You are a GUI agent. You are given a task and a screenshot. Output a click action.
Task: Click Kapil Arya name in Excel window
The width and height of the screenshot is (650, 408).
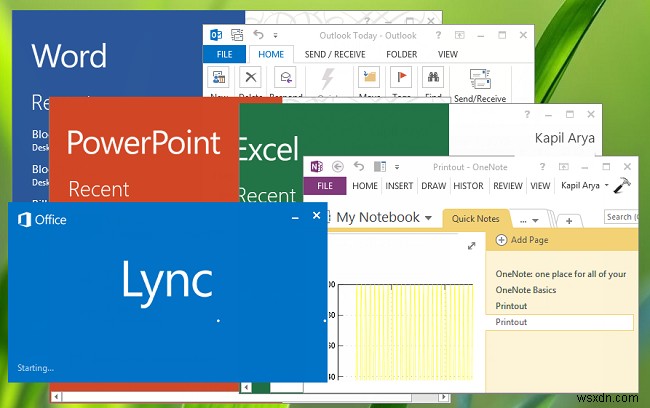click(565, 138)
